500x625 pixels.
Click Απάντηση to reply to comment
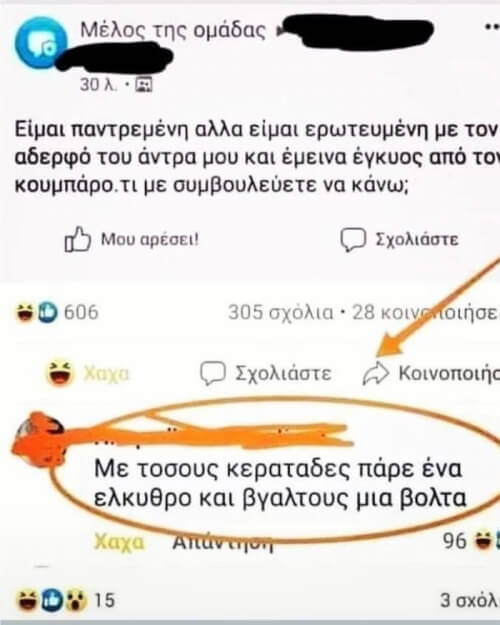[223, 542]
